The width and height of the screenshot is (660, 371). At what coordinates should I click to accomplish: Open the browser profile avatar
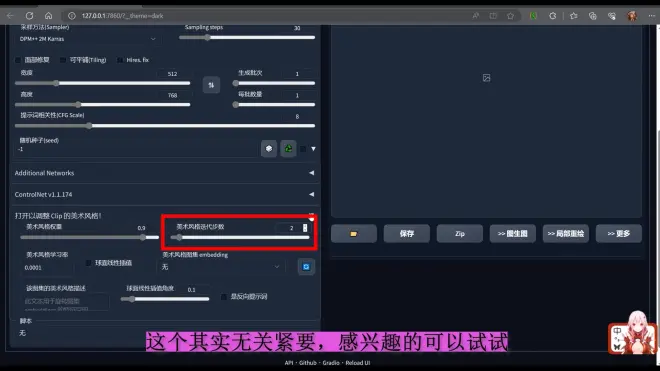[x=632, y=16]
